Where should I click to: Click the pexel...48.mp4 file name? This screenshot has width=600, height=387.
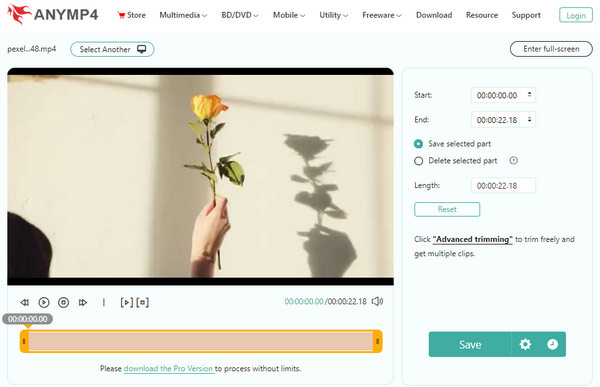tap(32, 49)
